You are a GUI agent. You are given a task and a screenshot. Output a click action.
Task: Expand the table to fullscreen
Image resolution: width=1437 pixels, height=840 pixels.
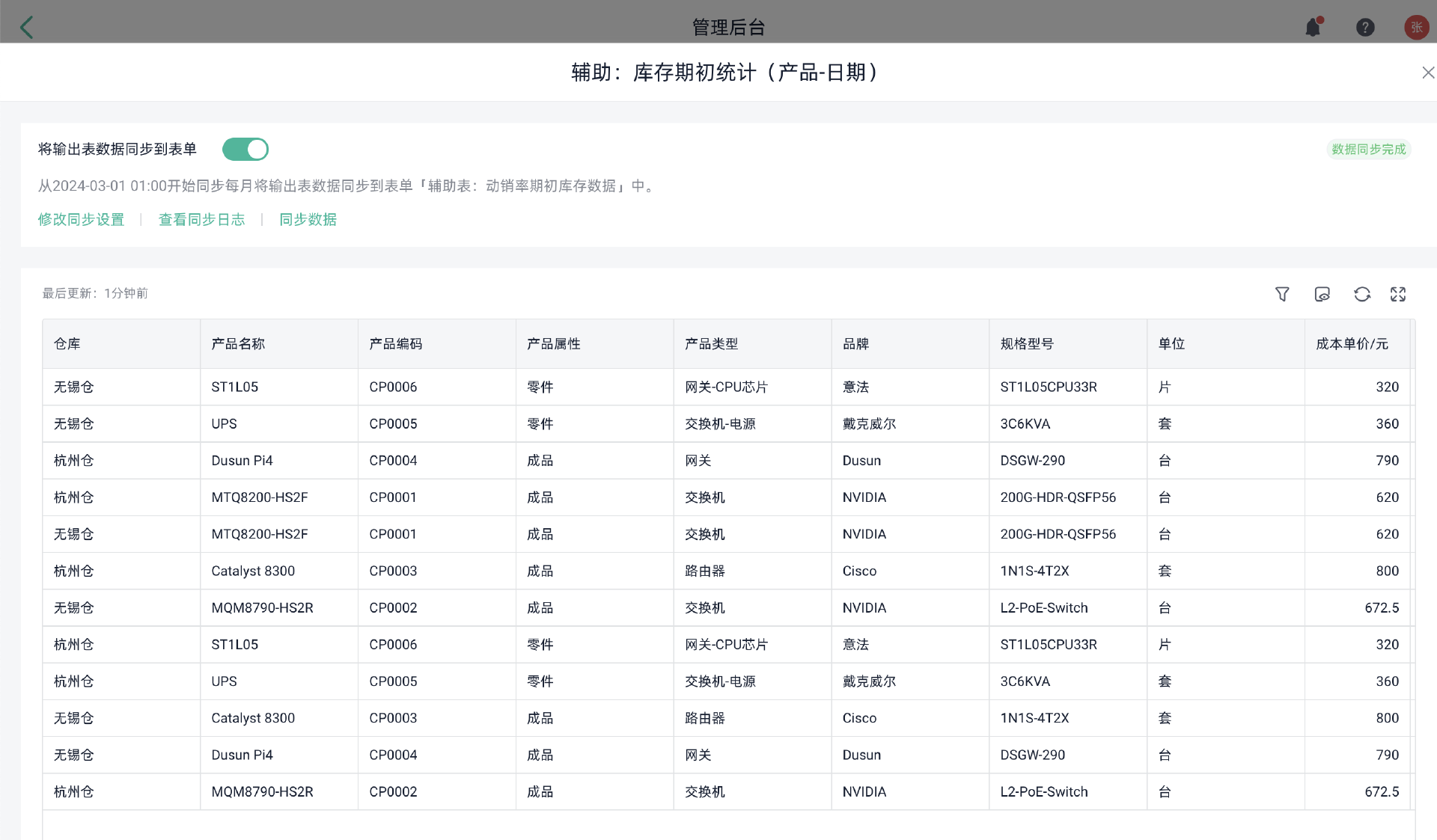point(1398,294)
